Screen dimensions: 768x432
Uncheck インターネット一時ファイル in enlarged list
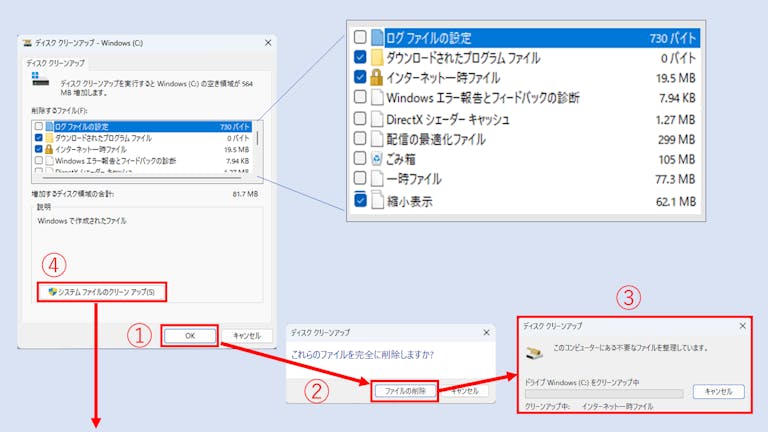[x=360, y=77]
